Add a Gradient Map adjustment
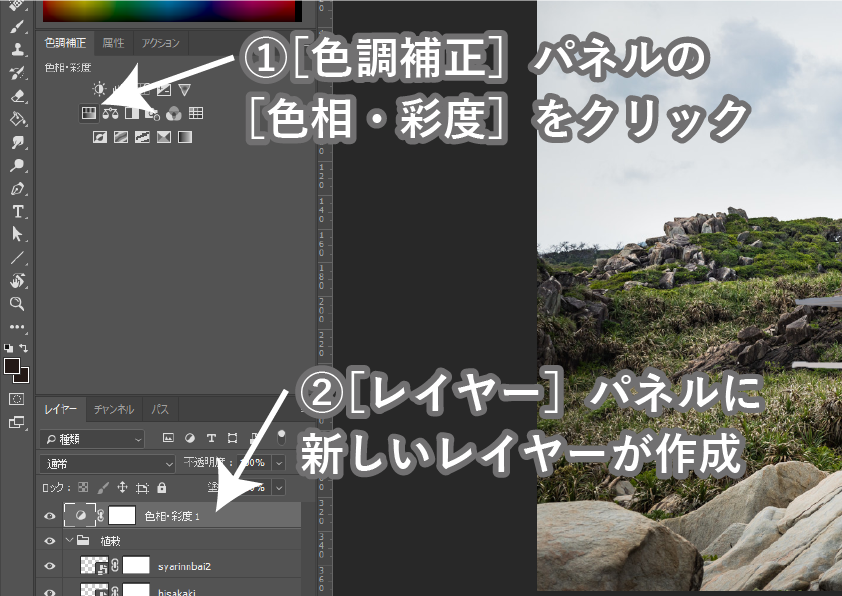The height and width of the screenshot is (596, 842). [x=185, y=137]
